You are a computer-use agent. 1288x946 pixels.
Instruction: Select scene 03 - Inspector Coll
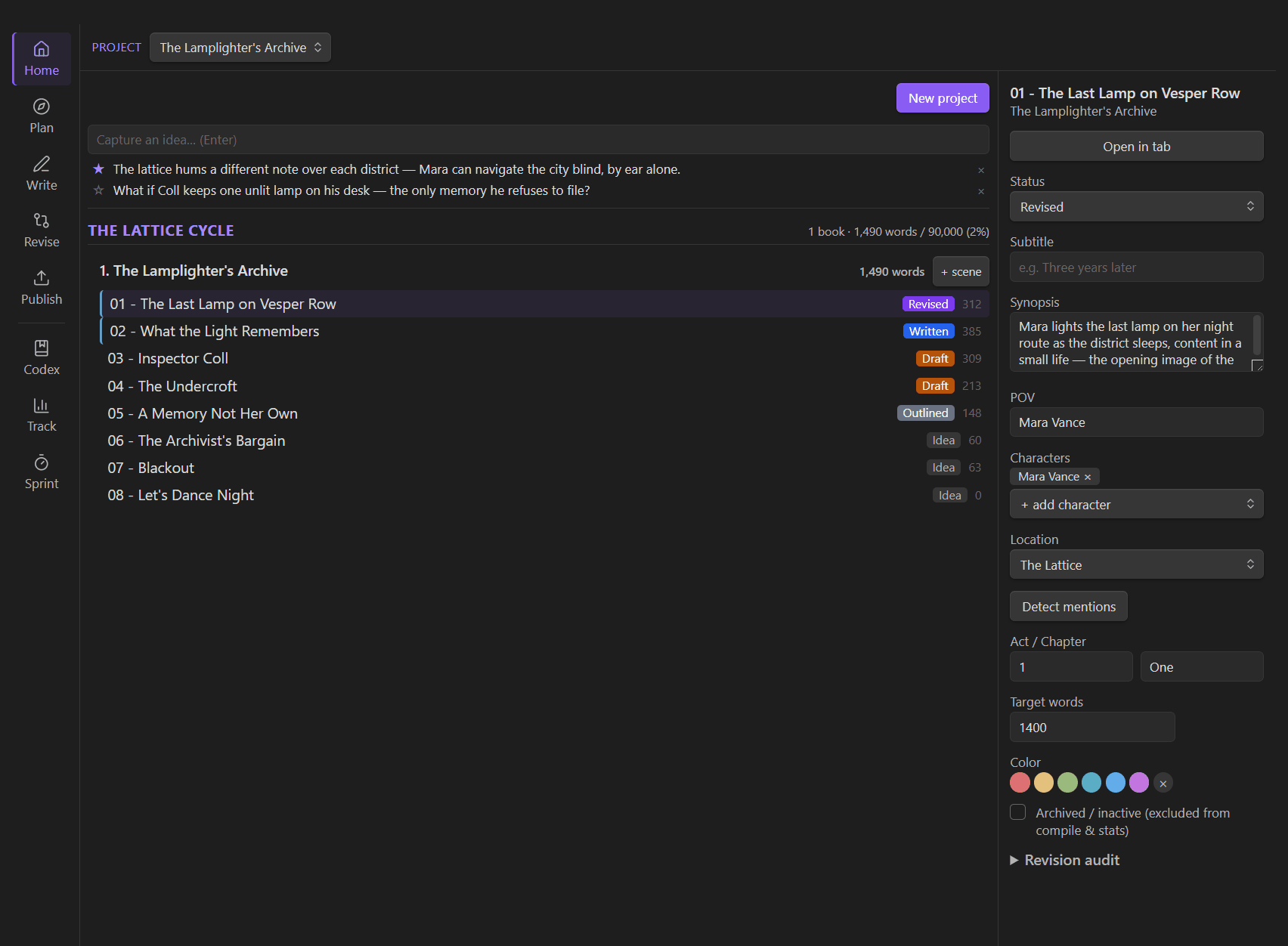544,358
